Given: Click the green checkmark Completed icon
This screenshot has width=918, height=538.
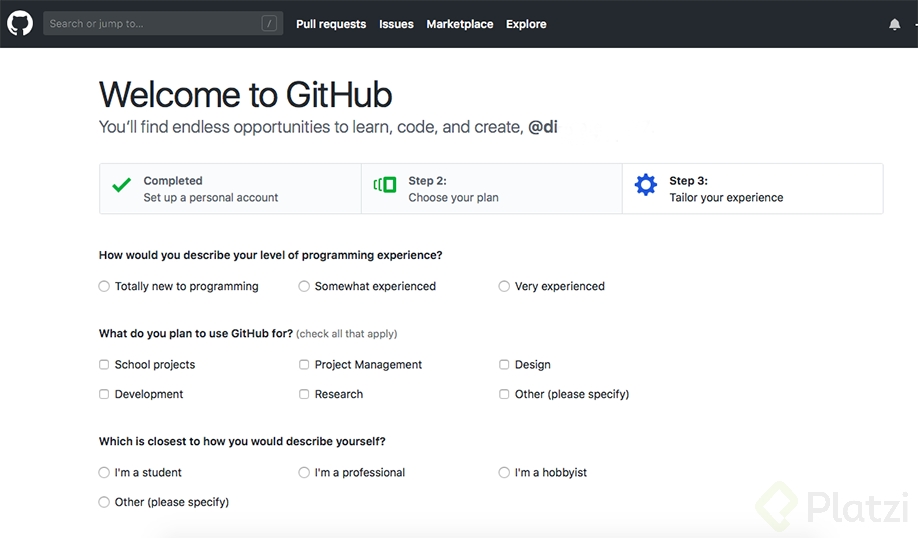Looking at the screenshot, I should pos(122,185).
